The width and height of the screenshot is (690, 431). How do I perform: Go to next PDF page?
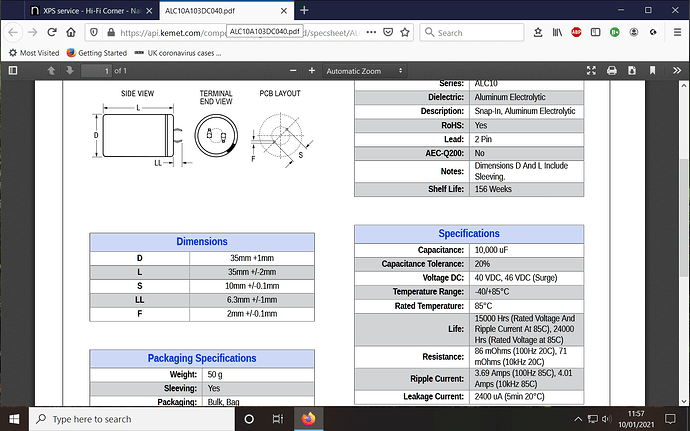point(68,71)
